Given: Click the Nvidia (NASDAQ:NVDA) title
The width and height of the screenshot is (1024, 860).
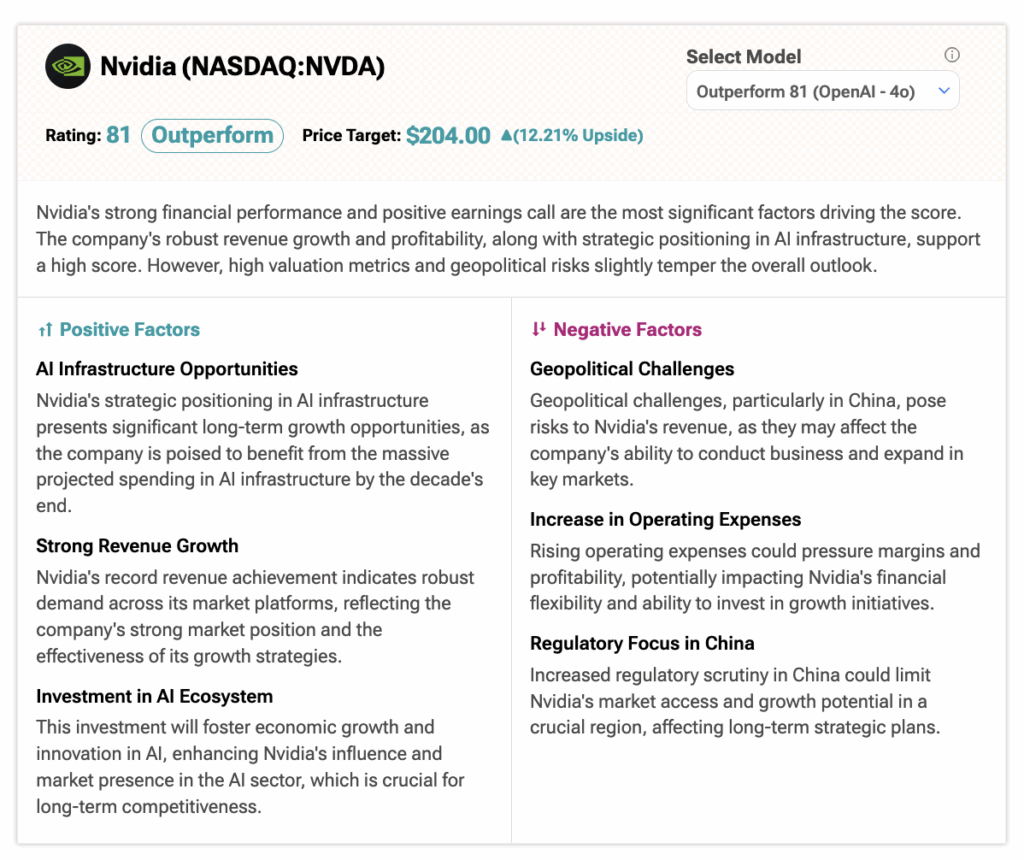Looking at the screenshot, I should [x=242, y=67].
